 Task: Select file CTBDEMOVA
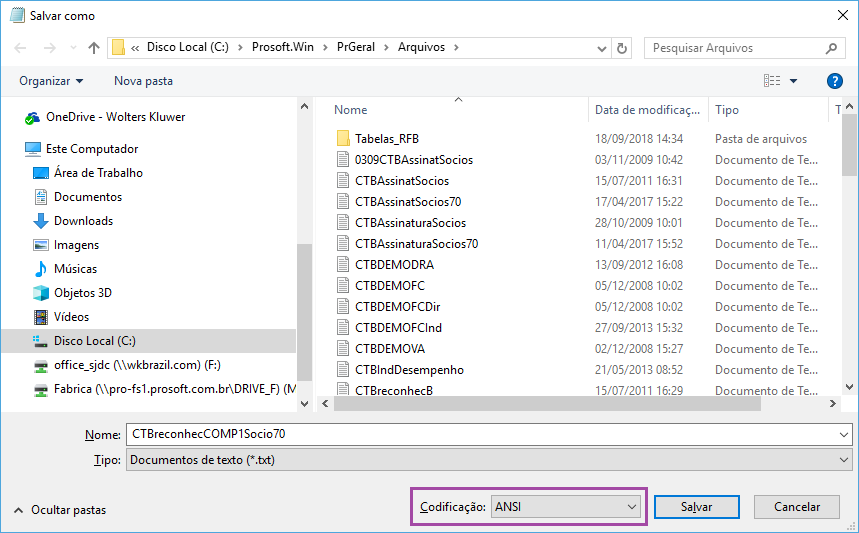point(390,349)
